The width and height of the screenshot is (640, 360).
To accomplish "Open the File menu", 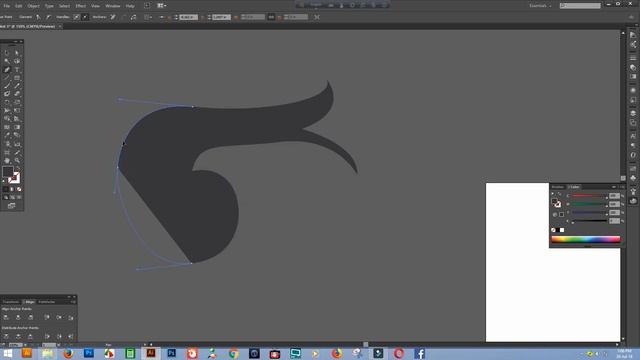I will pos(7,6).
